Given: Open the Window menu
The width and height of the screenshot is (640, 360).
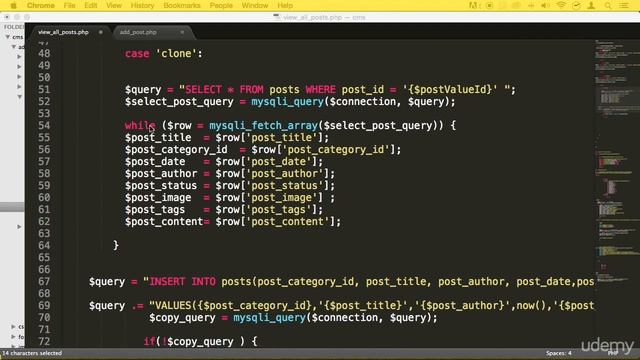Looking at the screenshot, I should point(255,5).
